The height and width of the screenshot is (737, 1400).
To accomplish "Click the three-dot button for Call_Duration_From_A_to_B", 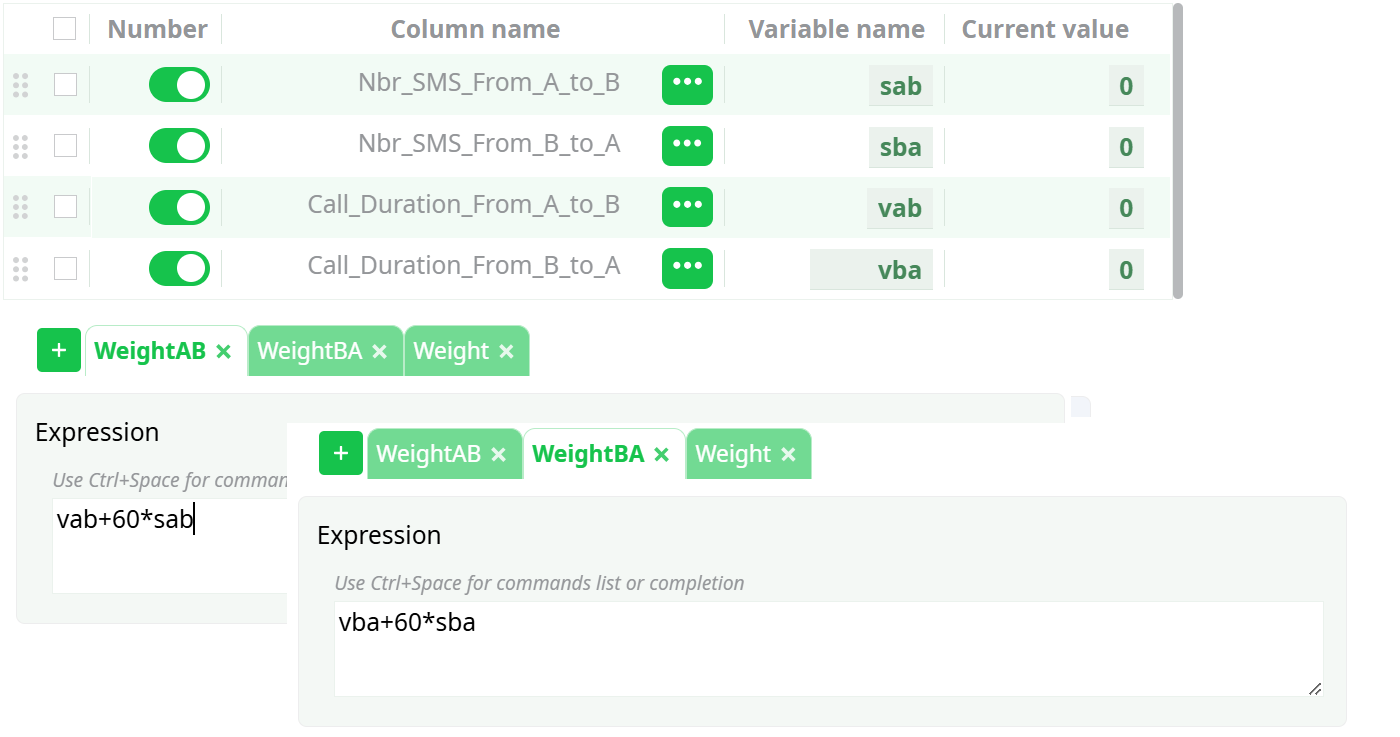I will [687, 206].
